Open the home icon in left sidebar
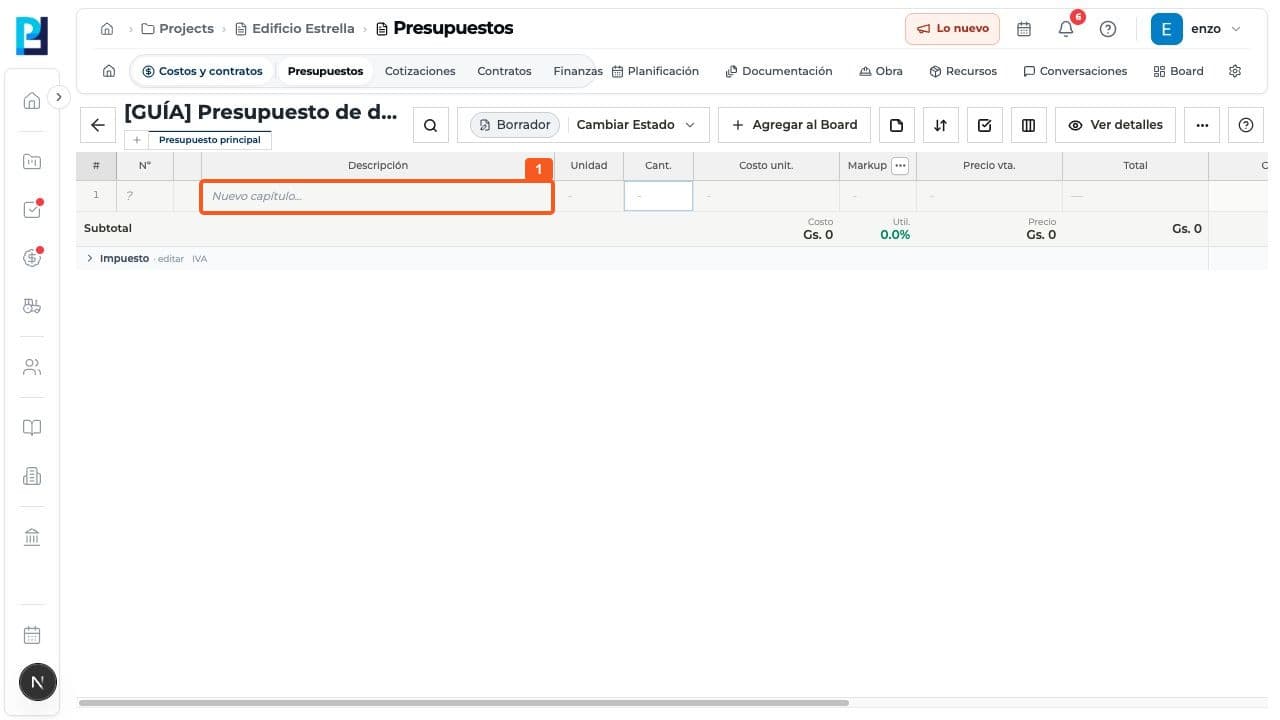The image size is (1280, 720). pos(32,100)
